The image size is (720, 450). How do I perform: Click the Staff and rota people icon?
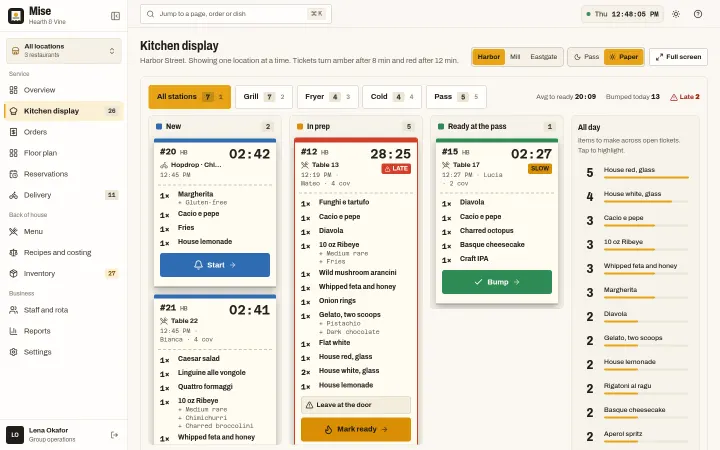click(13, 310)
